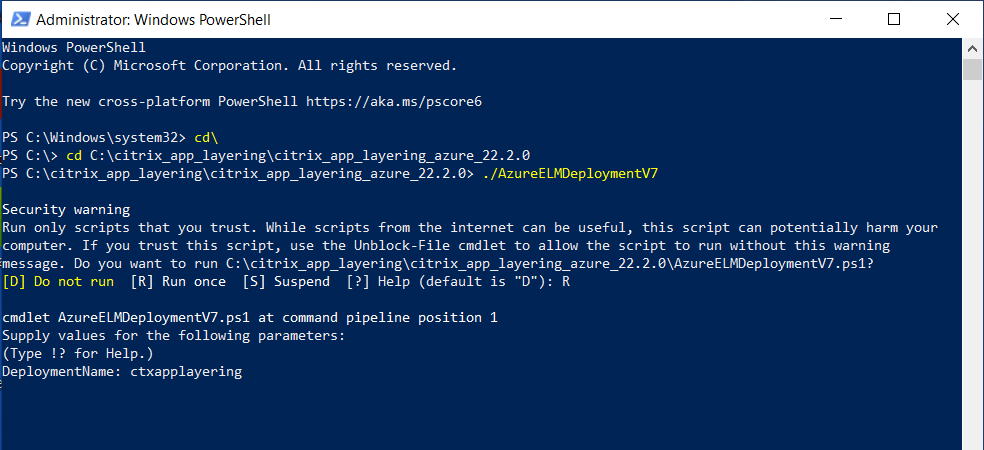This screenshot has width=984, height=450.
Task: Click the PowerShell icon in the title bar
Action: click(x=17, y=19)
